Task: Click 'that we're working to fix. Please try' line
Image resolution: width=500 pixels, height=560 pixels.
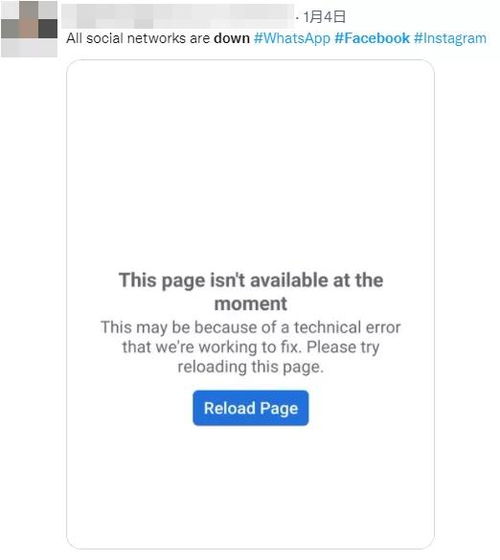Action: 251,347
